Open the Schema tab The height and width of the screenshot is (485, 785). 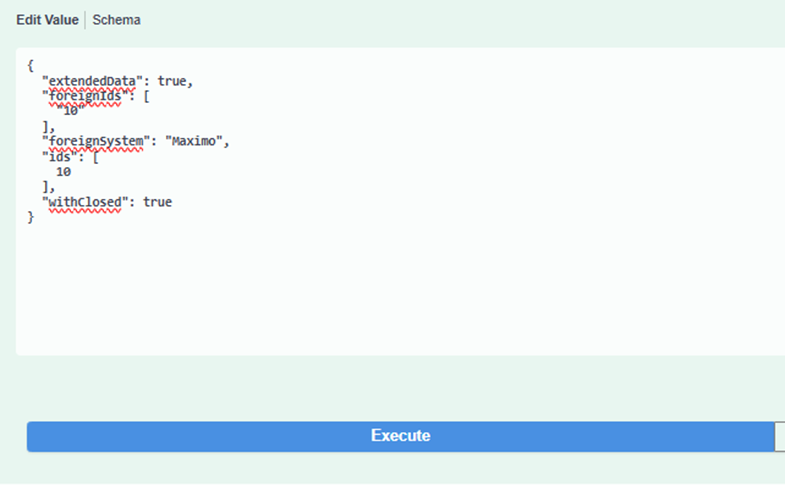pyautogui.click(x=116, y=20)
